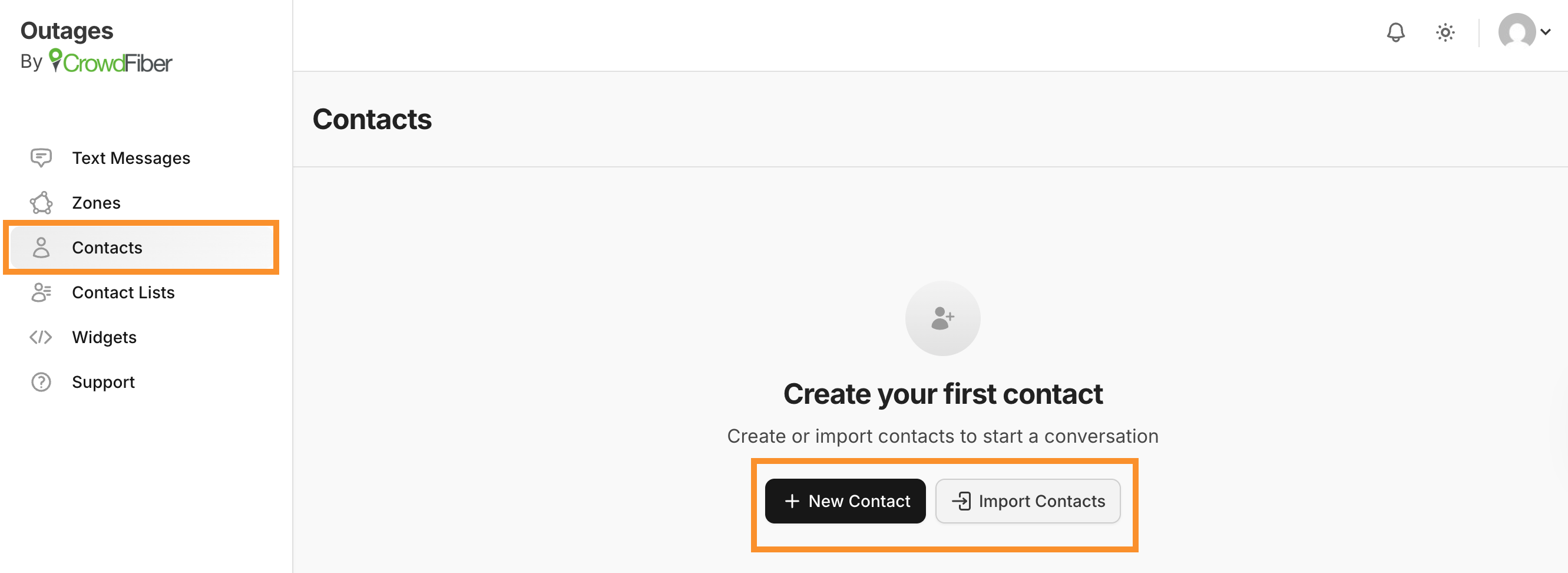Screen dimensions: 1568x573
Task: Click the Support question mark icon
Action: 41,382
